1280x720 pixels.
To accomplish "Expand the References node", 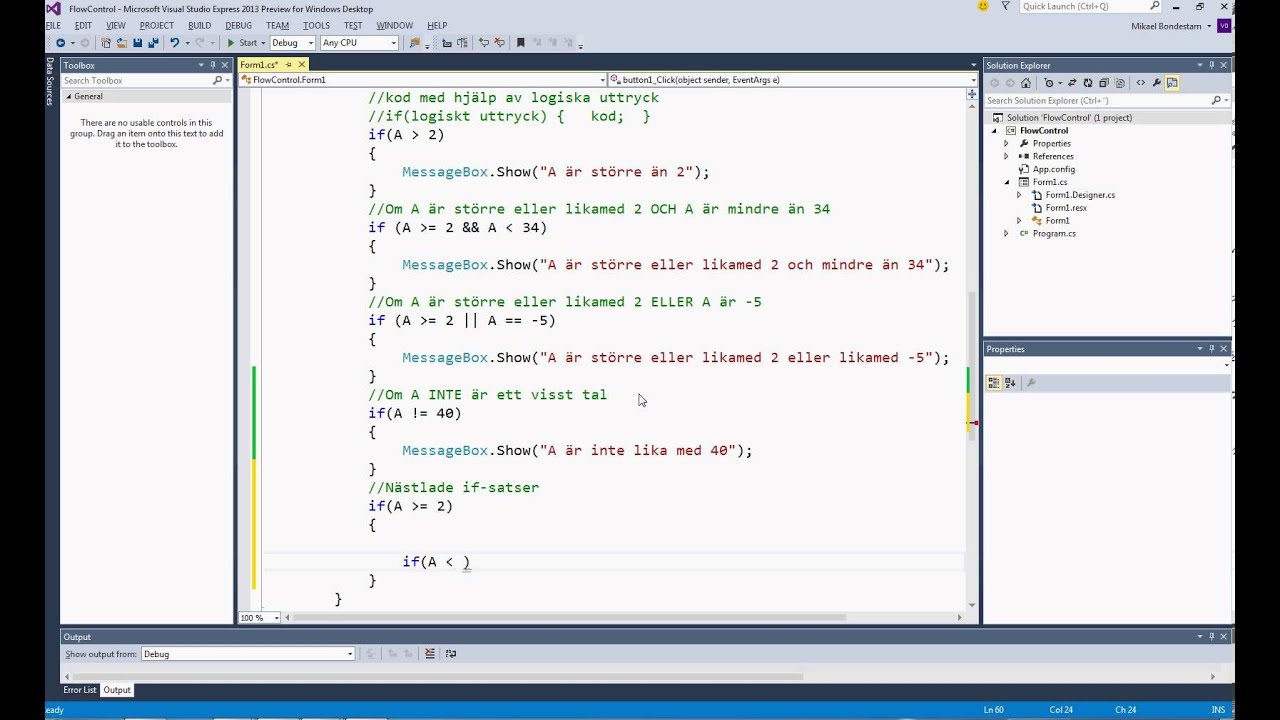I will coord(1006,156).
